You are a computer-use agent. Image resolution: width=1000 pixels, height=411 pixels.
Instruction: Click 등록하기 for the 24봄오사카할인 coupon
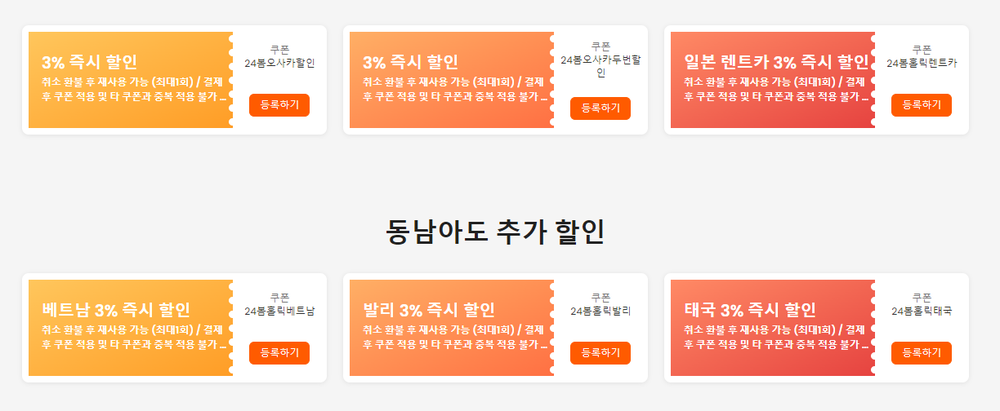[x=279, y=104]
